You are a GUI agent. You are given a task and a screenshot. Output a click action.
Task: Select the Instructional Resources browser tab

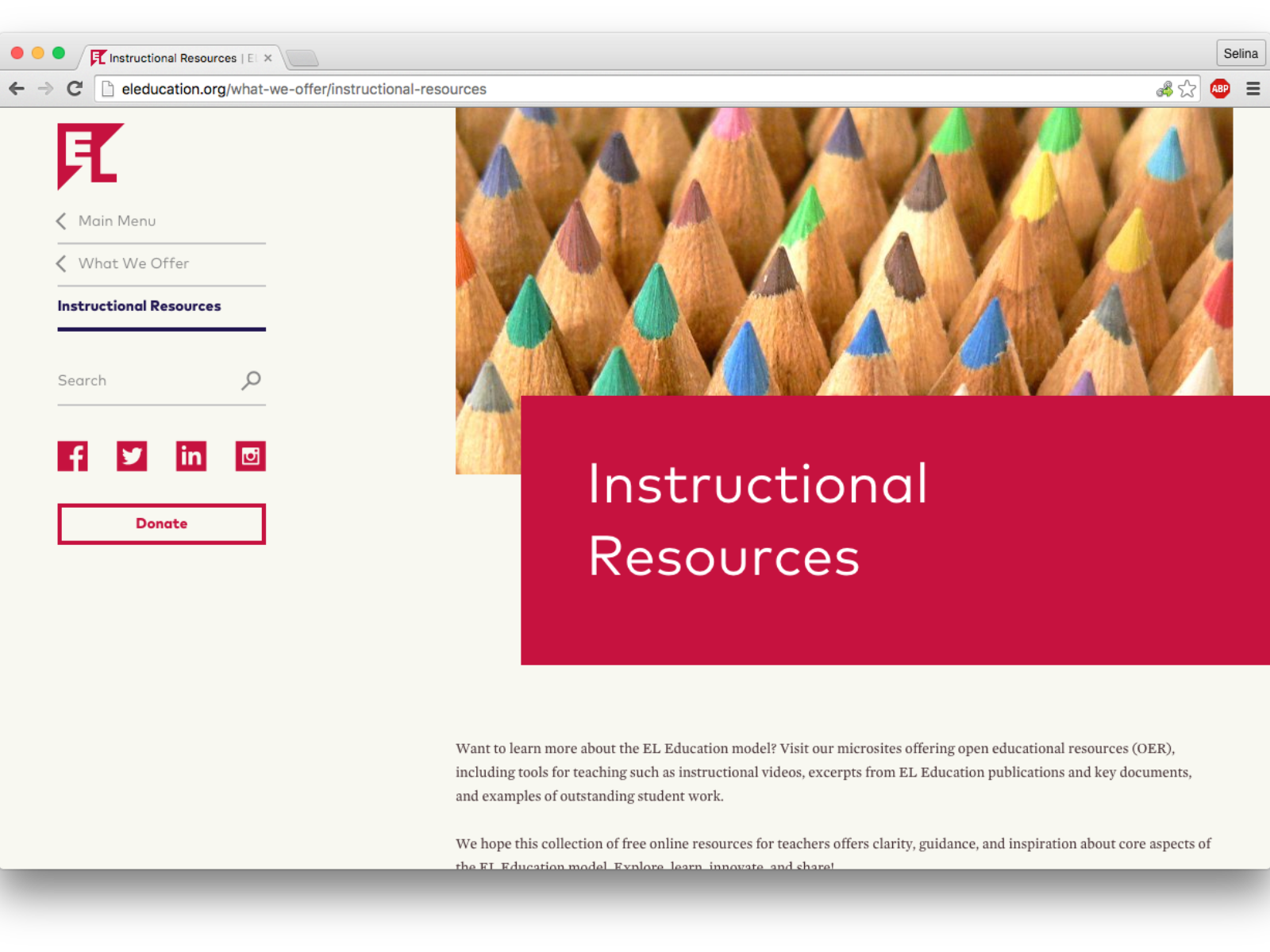coord(173,58)
